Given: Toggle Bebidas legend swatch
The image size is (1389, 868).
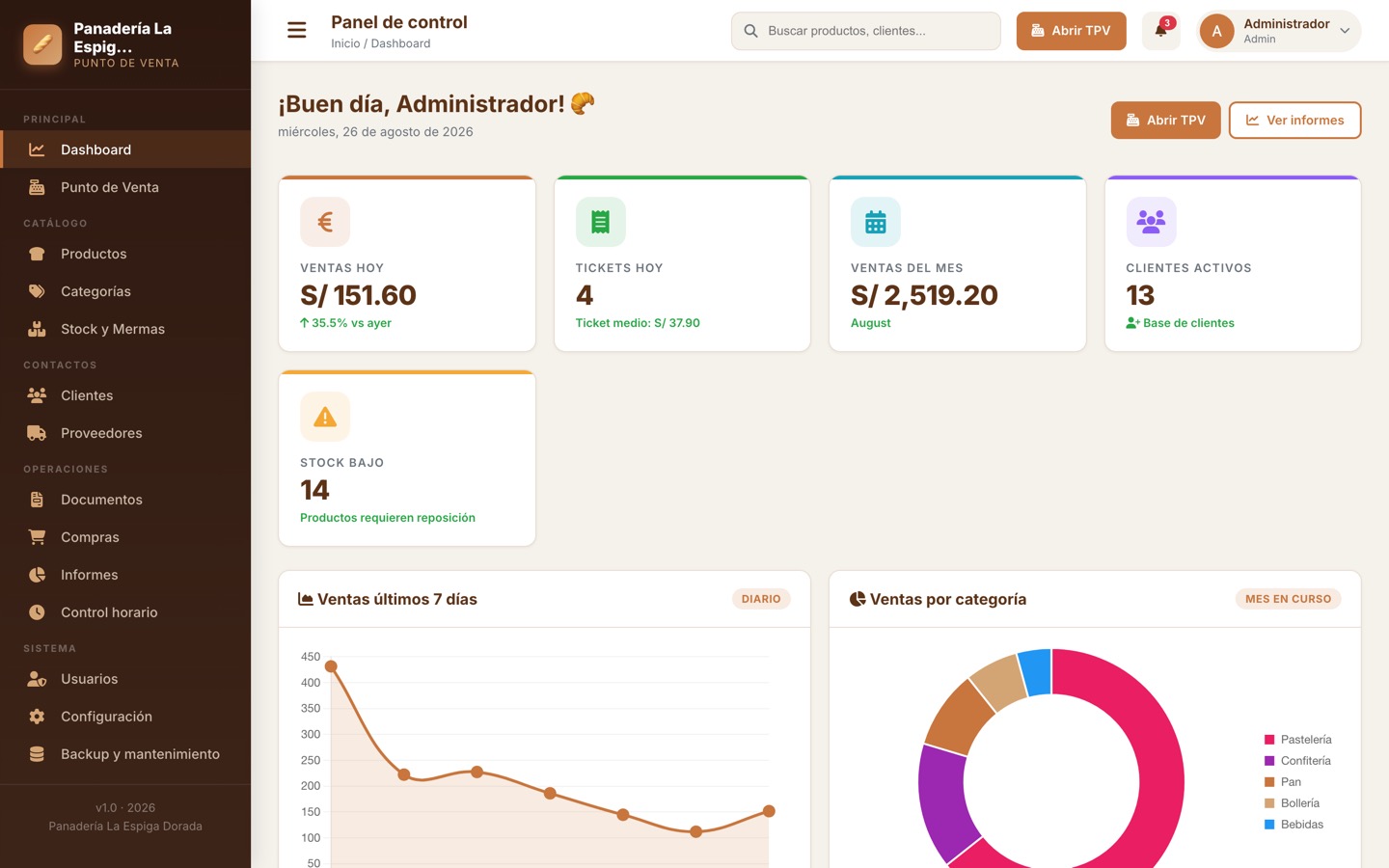Looking at the screenshot, I should (x=1269, y=825).
